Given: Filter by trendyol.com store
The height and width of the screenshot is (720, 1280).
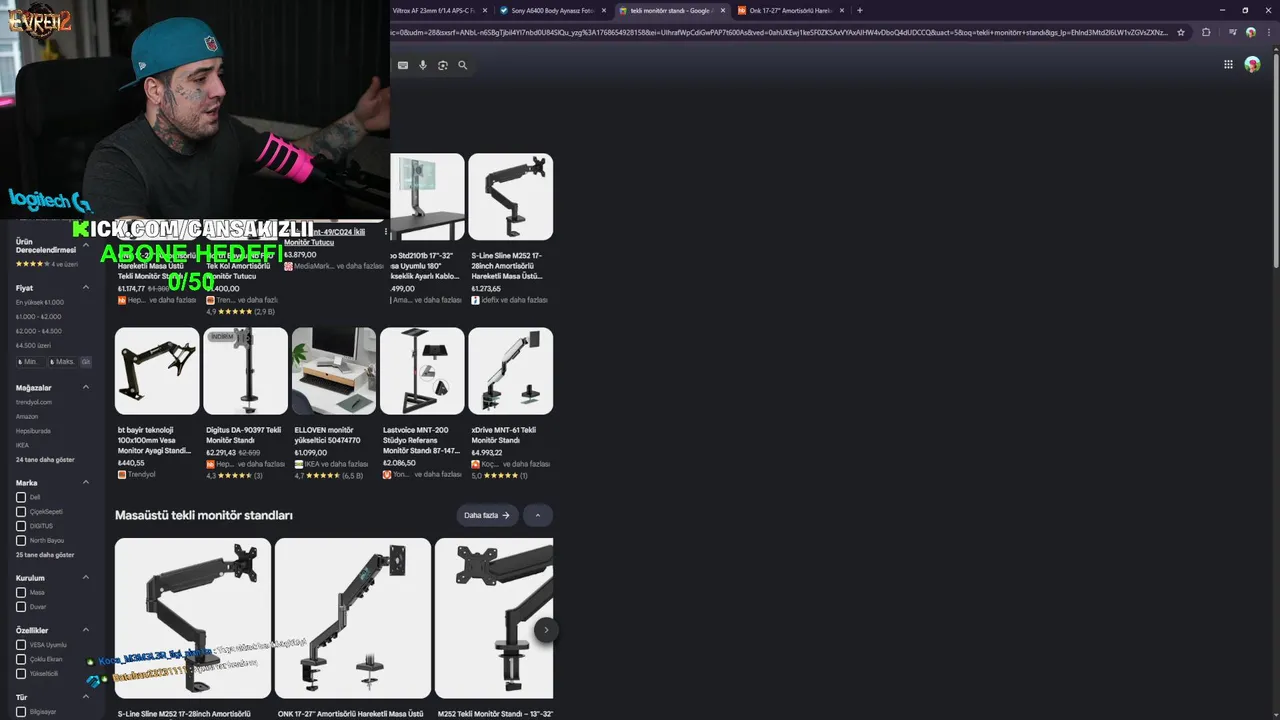Looking at the screenshot, I should tap(34, 402).
